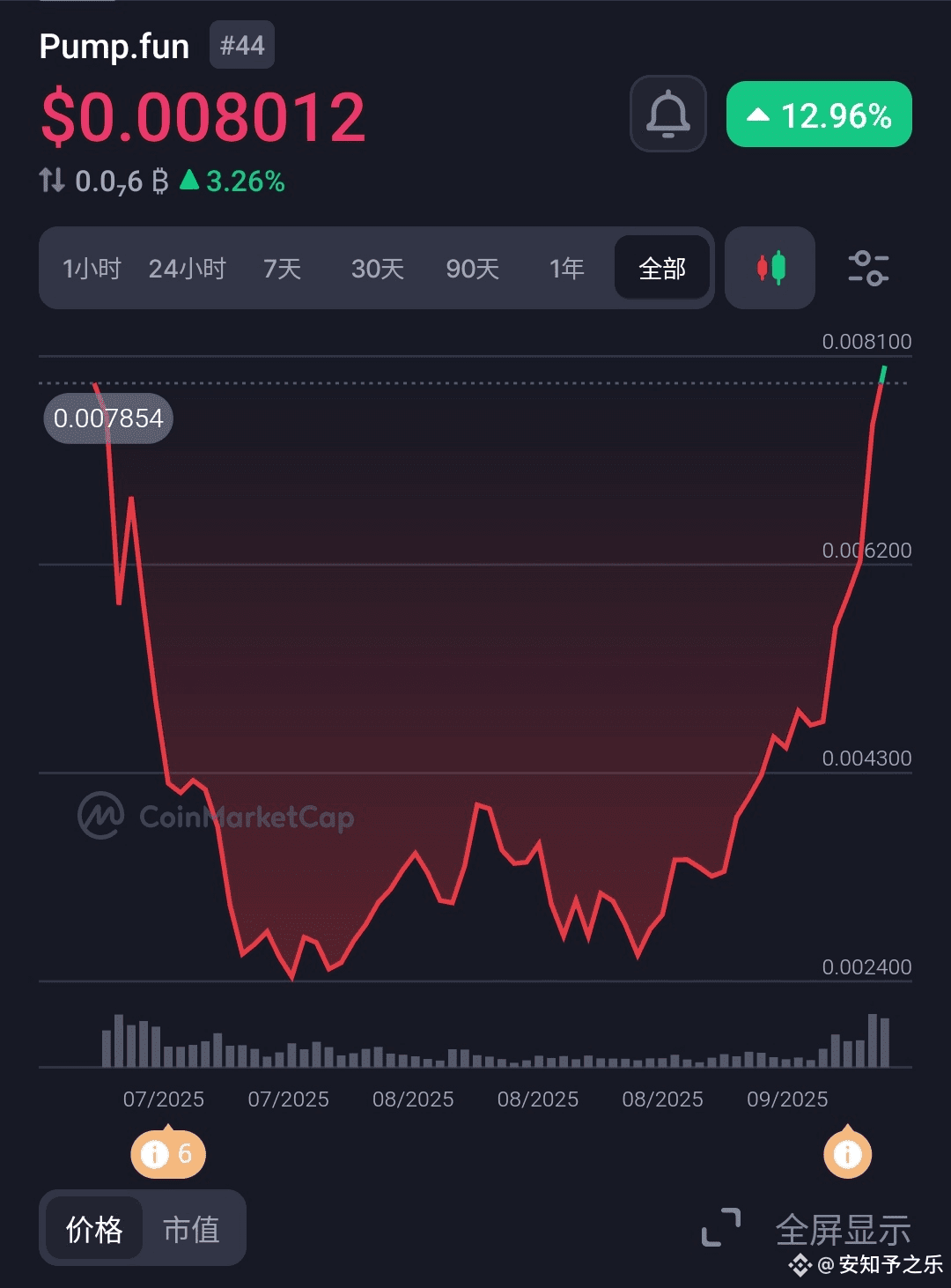Select the 90天 time range
Image resolution: width=951 pixels, height=1288 pixels.
pos(473,269)
